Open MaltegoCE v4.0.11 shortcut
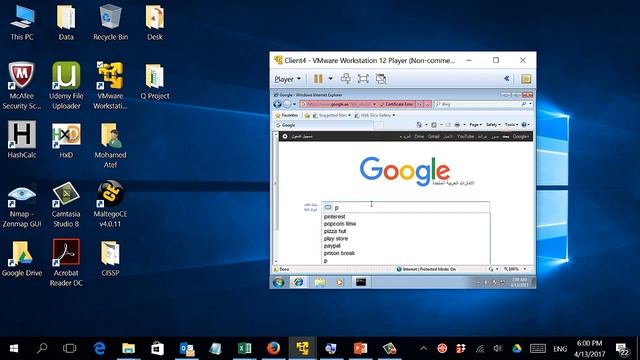Viewport: 640px width, 360px height. point(110,204)
